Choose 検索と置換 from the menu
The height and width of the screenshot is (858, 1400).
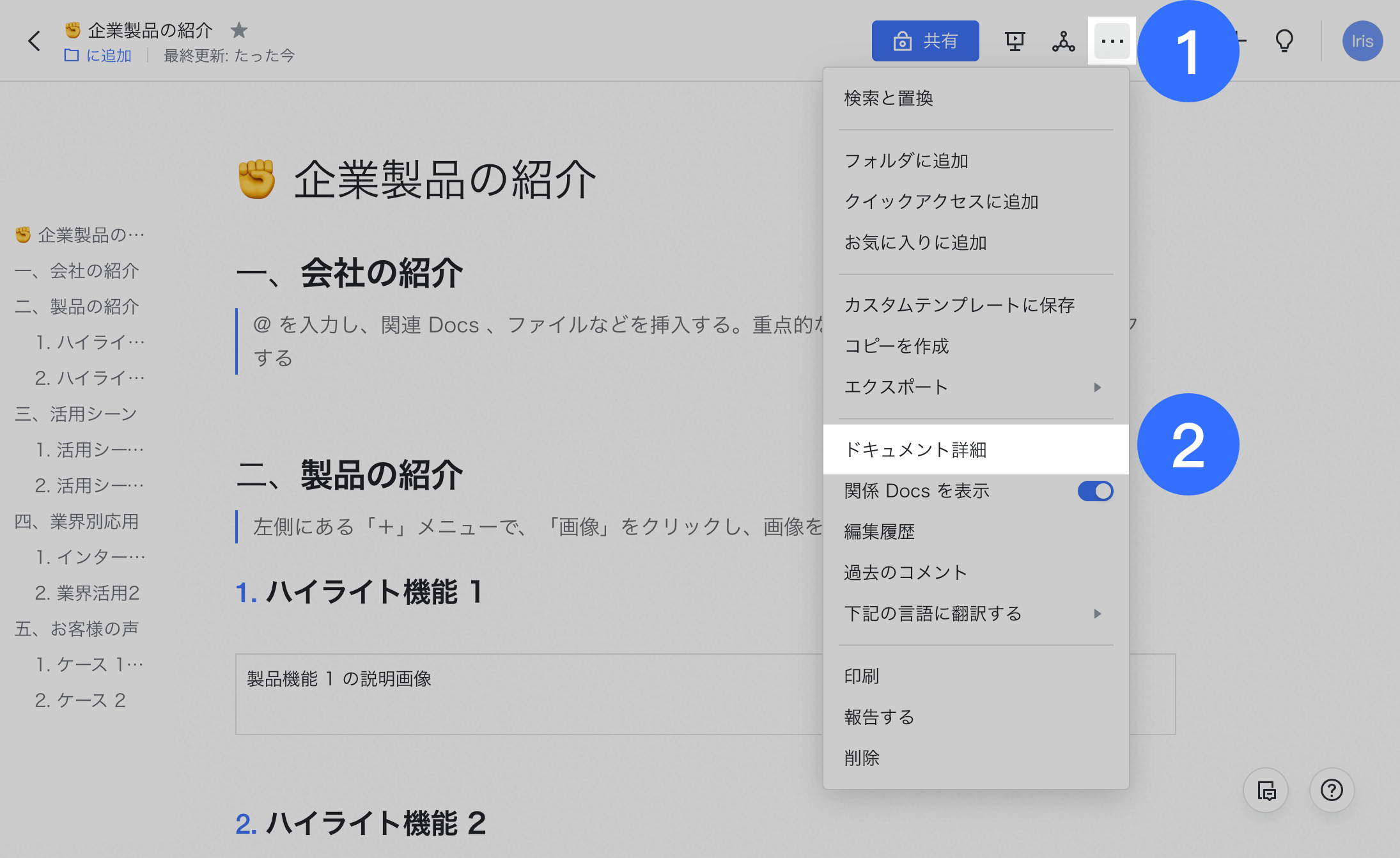889,98
